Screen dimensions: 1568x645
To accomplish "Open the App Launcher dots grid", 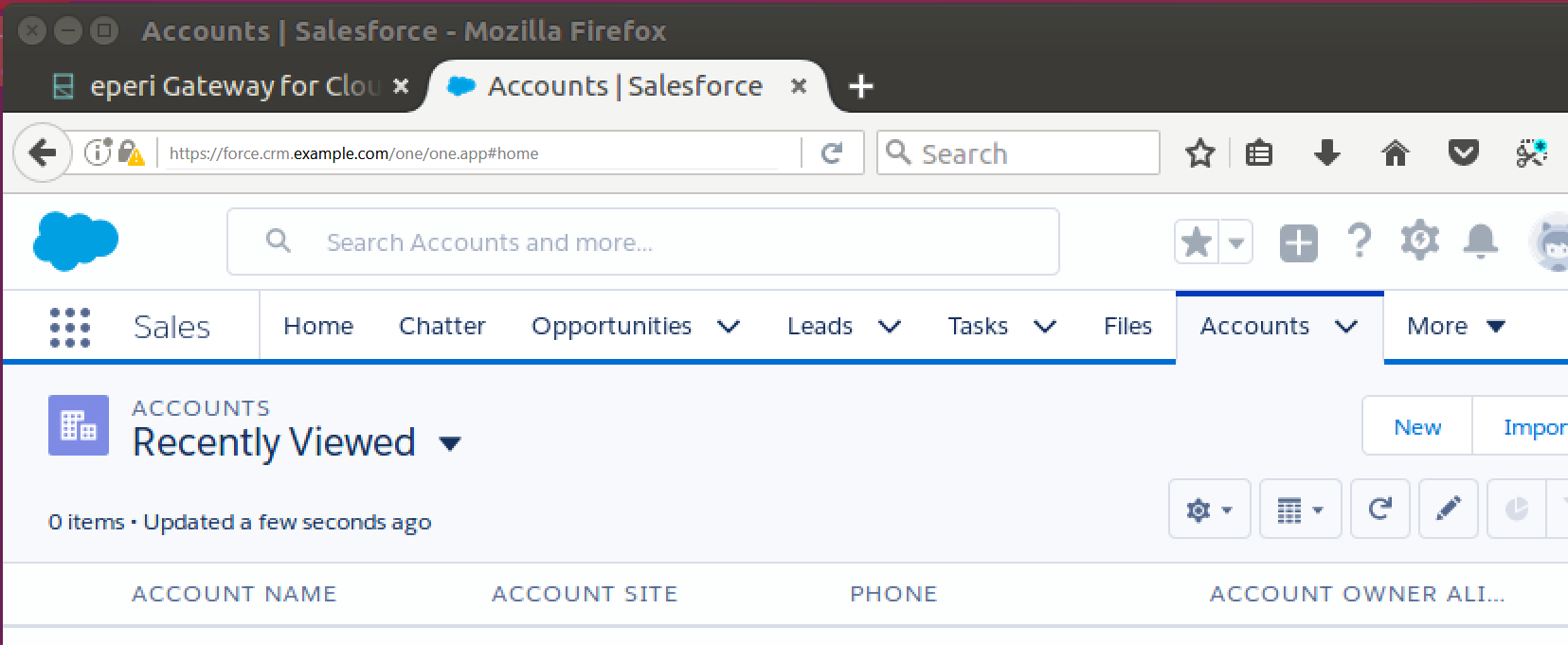I will pos(70,328).
